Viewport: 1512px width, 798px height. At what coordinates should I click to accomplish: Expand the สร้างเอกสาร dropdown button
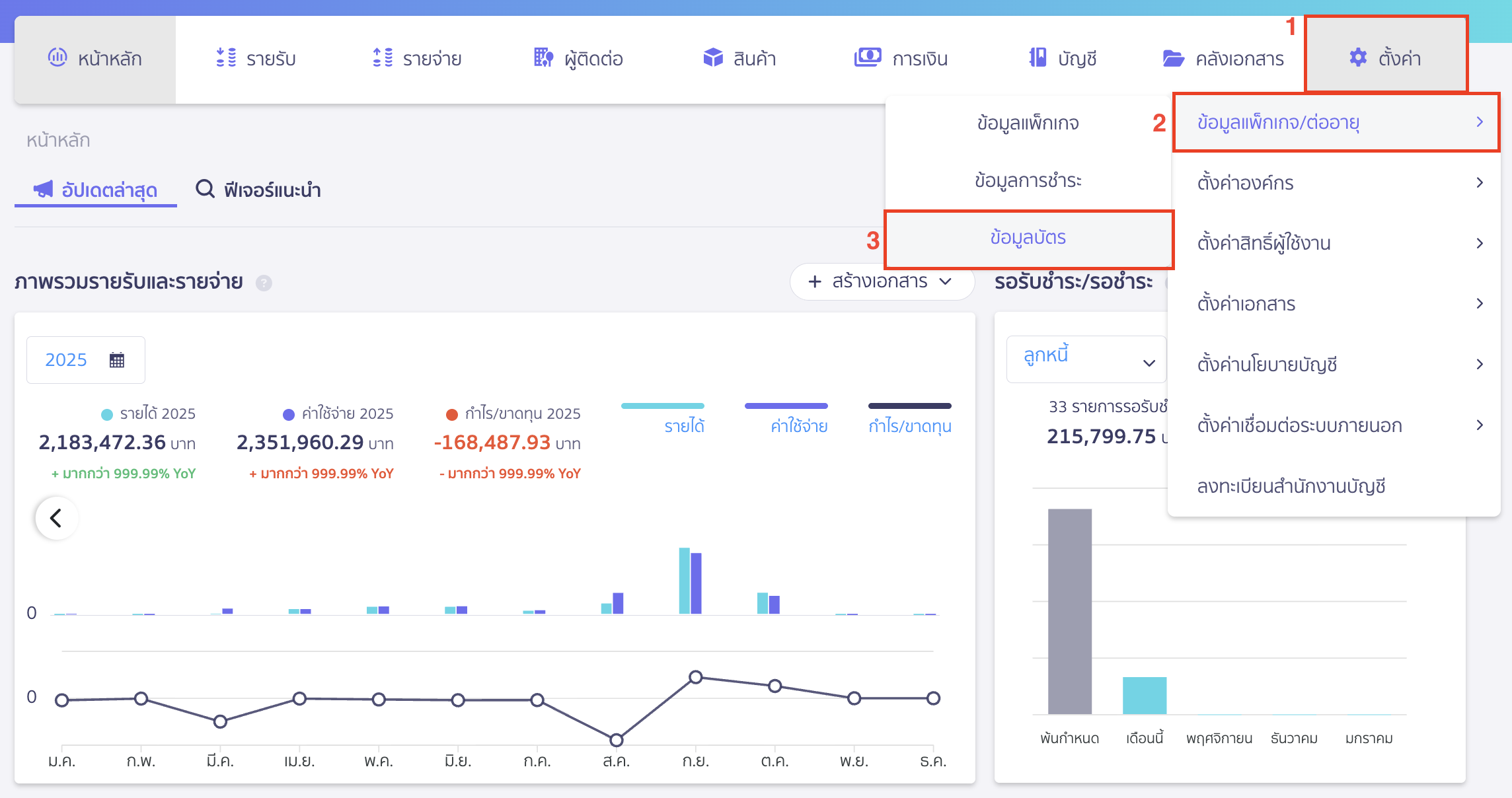[x=882, y=282]
